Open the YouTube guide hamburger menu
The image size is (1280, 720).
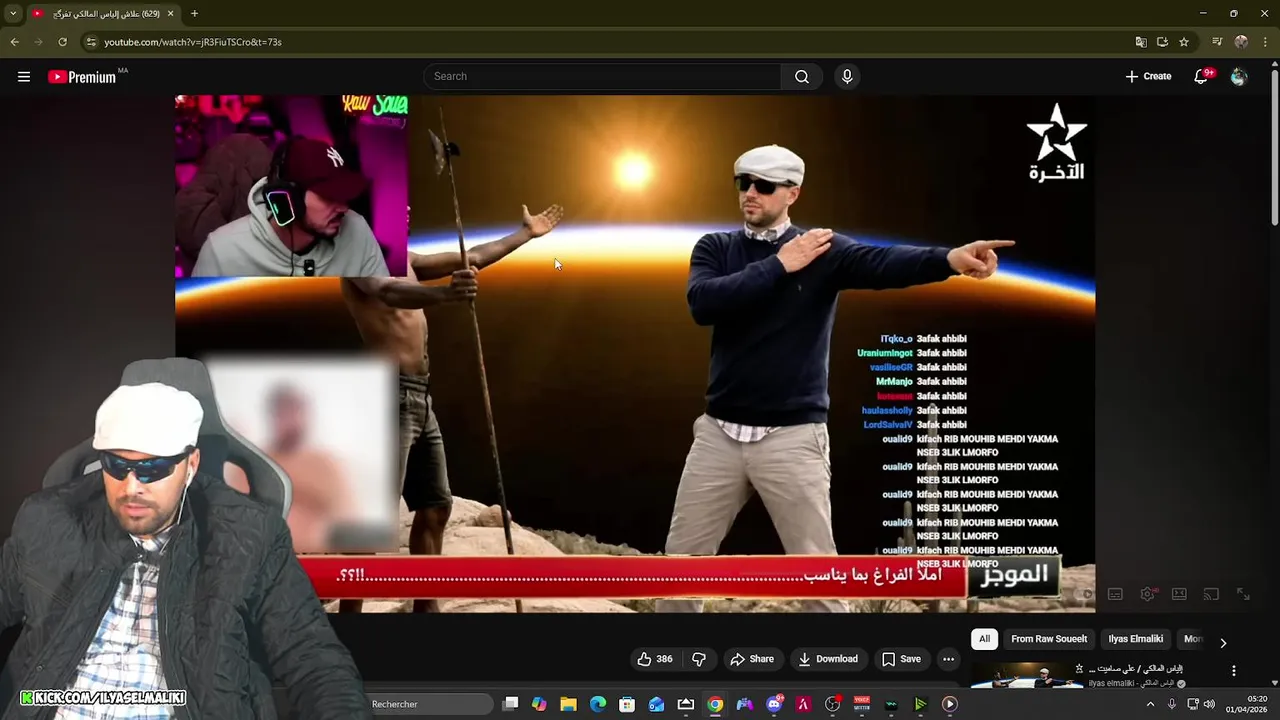click(x=24, y=76)
